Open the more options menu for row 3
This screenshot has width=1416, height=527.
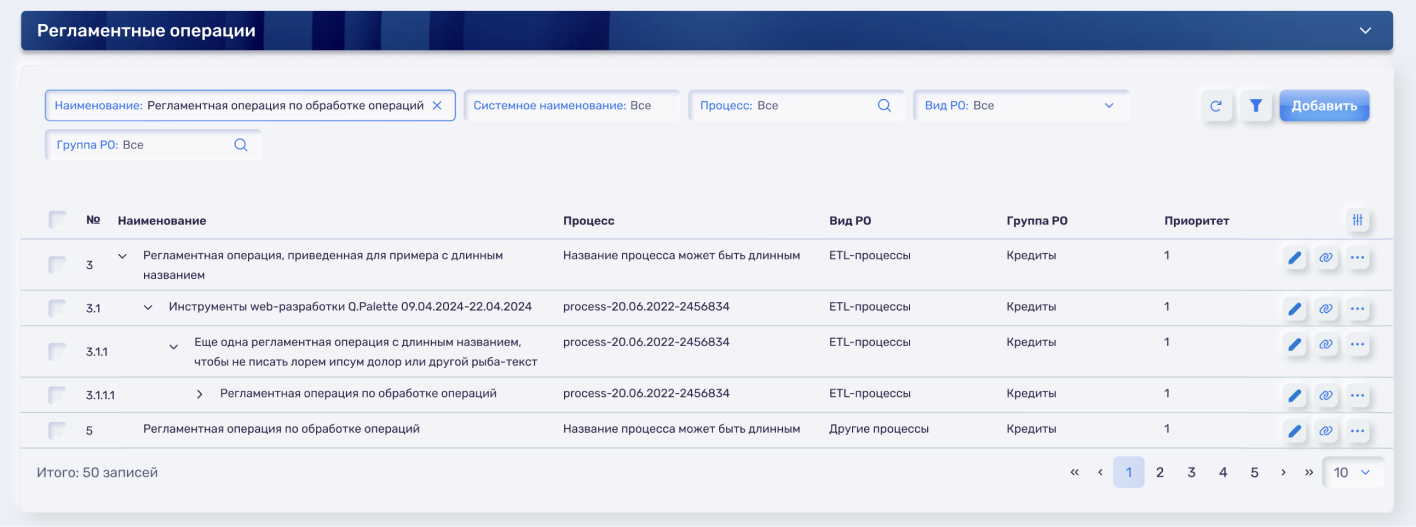point(1357,258)
